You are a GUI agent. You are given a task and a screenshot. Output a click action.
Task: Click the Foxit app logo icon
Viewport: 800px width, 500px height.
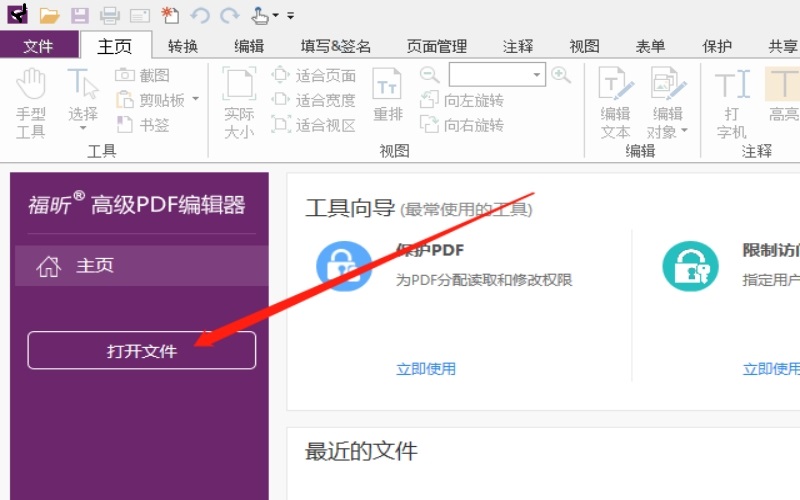17,14
